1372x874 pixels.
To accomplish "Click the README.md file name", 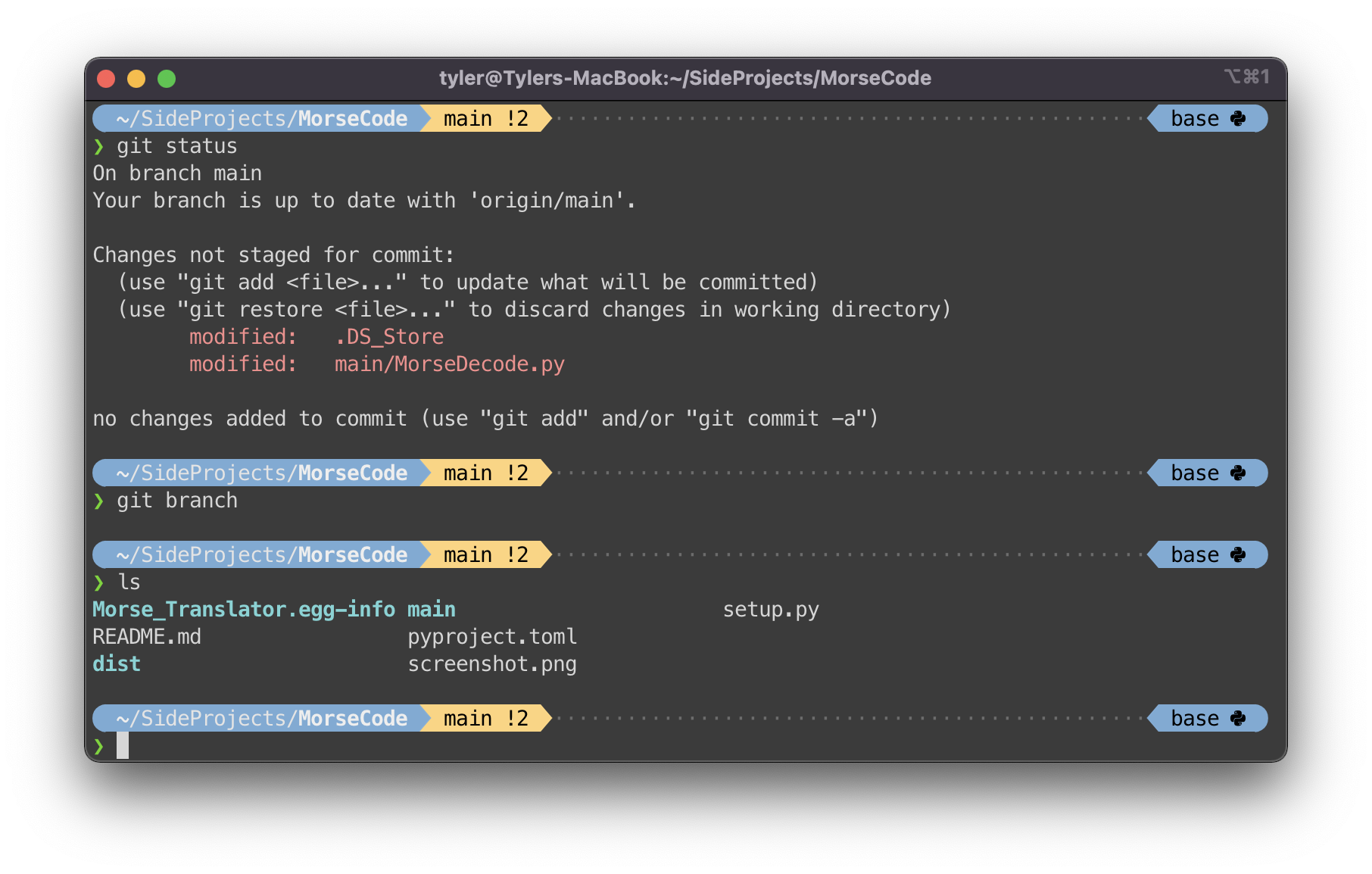I will [x=147, y=637].
